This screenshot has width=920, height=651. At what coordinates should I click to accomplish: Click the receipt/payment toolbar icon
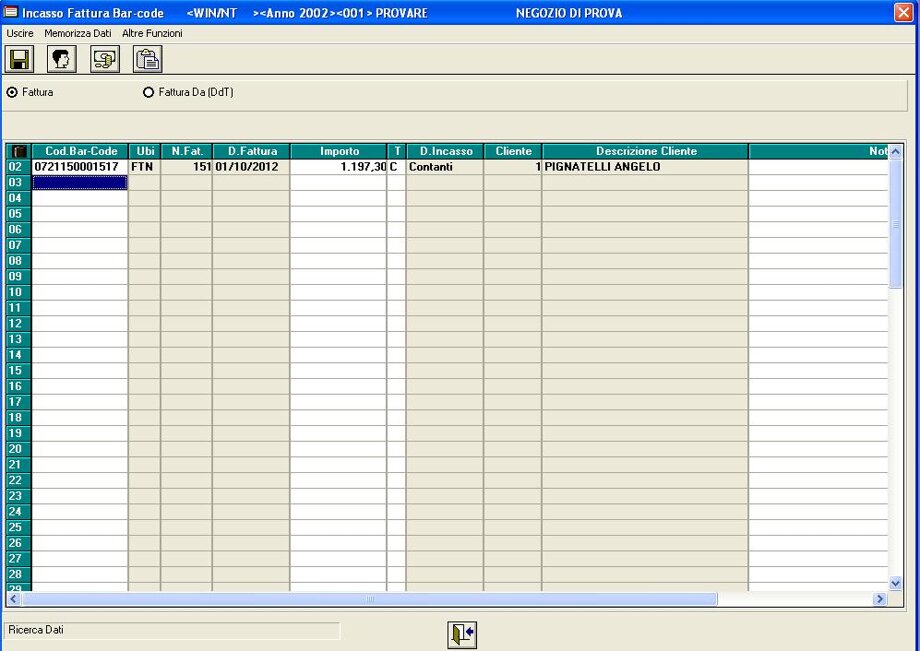(105, 60)
